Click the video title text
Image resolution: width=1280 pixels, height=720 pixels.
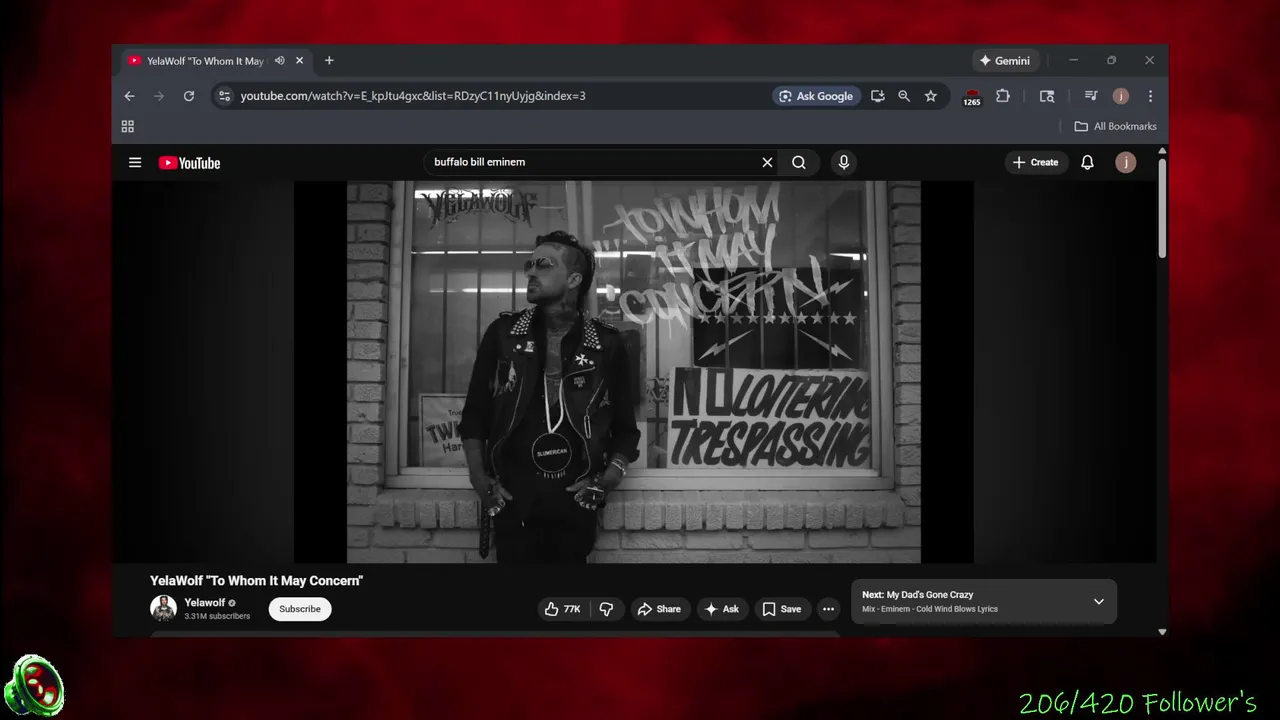pyautogui.click(x=256, y=580)
